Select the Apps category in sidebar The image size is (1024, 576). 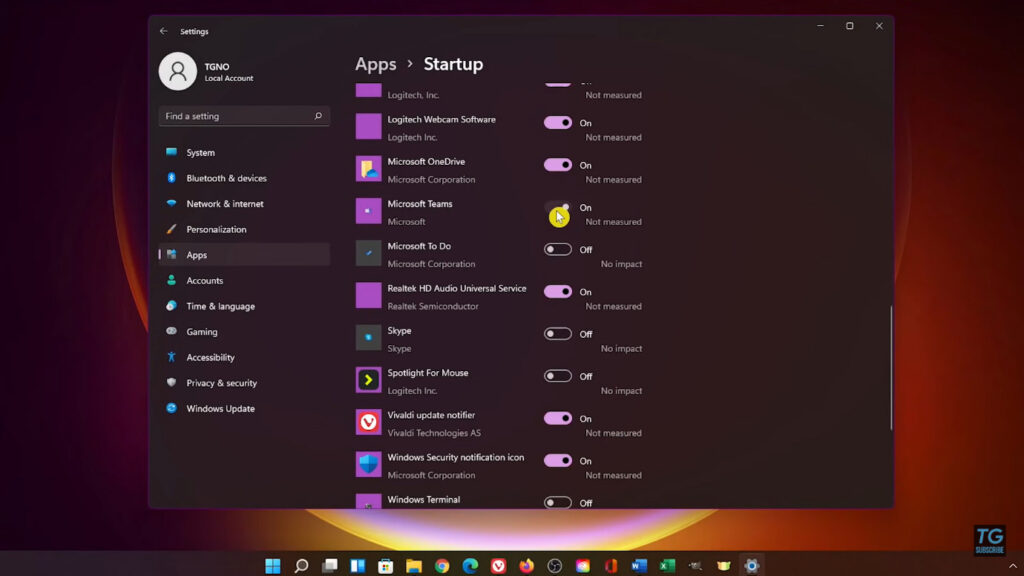(x=244, y=255)
